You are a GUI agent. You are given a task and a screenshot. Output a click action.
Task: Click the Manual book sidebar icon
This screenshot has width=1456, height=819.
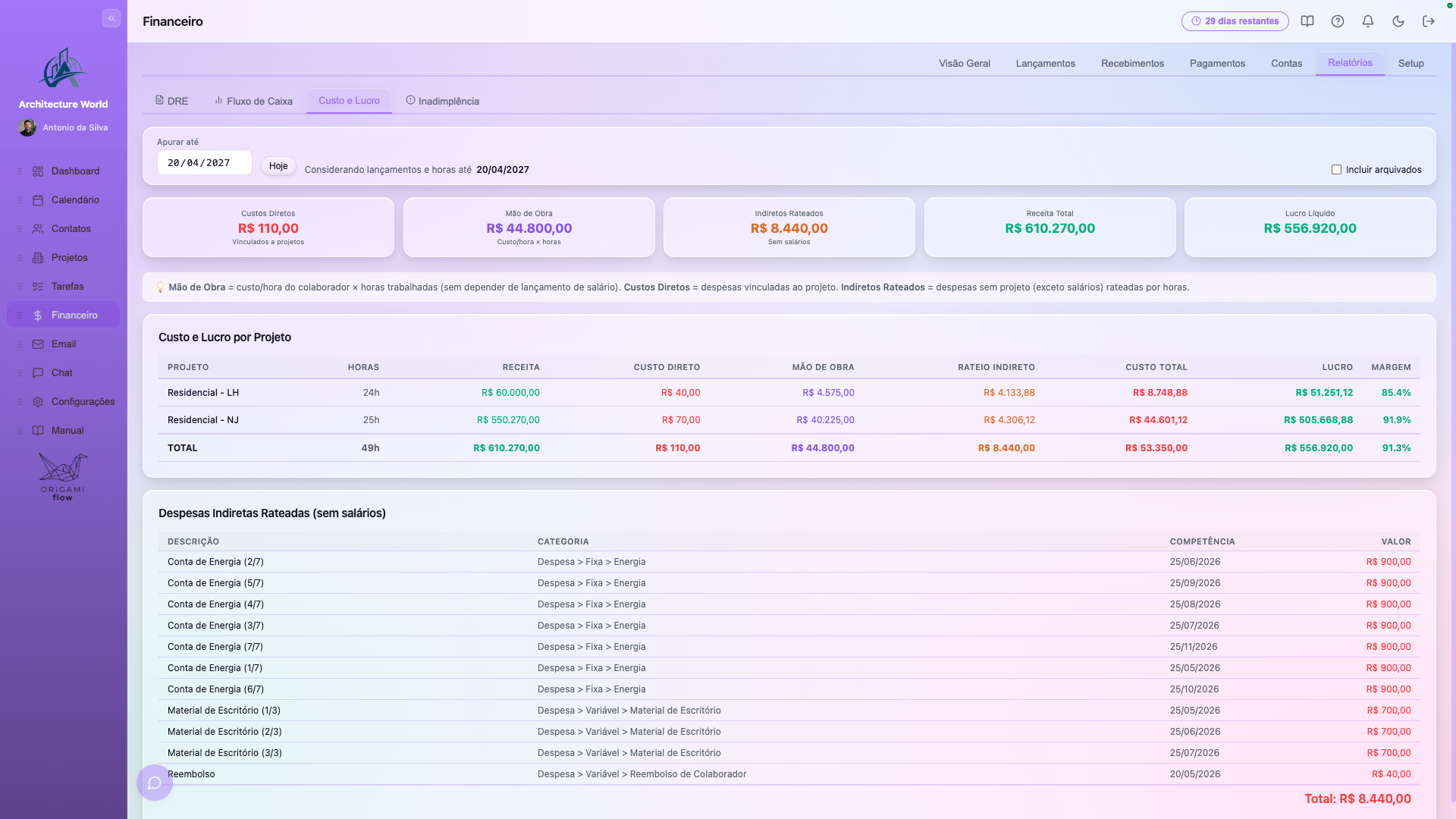[x=38, y=431]
